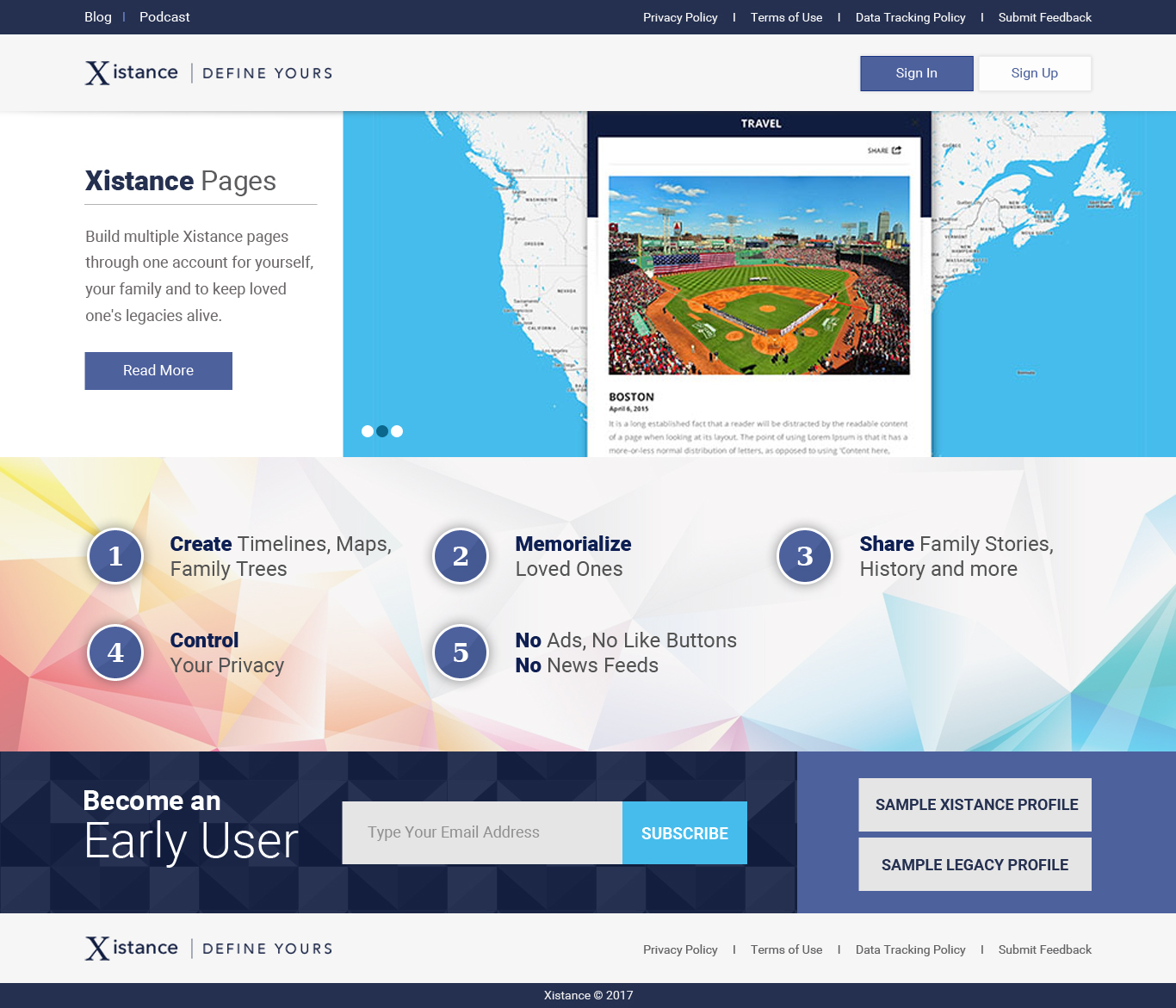Click the Sign In button
This screenshot has width=1176, height=1008.
coord(917,73)
